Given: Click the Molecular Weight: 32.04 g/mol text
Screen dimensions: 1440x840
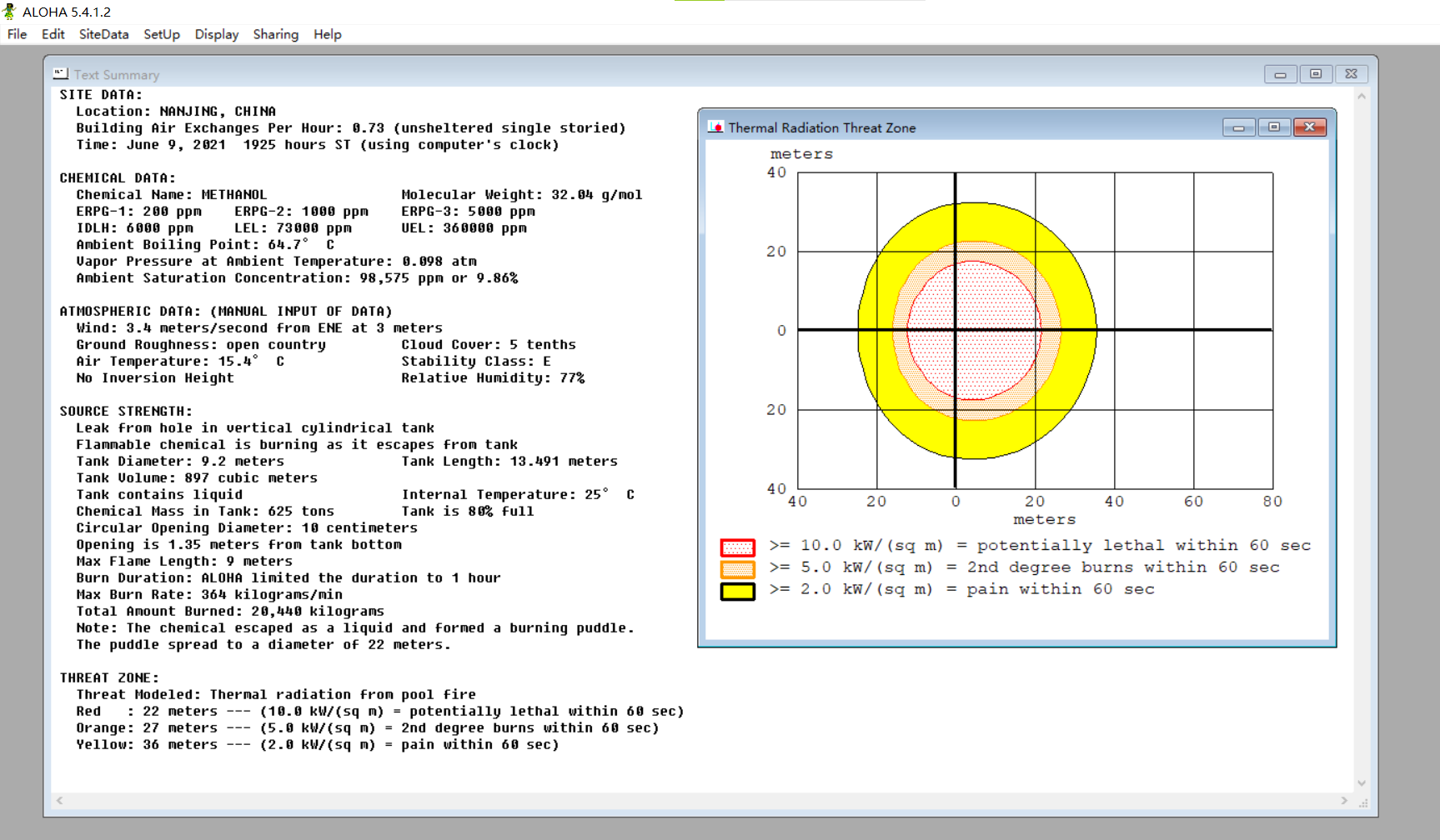Looking at the screenshot, I should [522, 195].
